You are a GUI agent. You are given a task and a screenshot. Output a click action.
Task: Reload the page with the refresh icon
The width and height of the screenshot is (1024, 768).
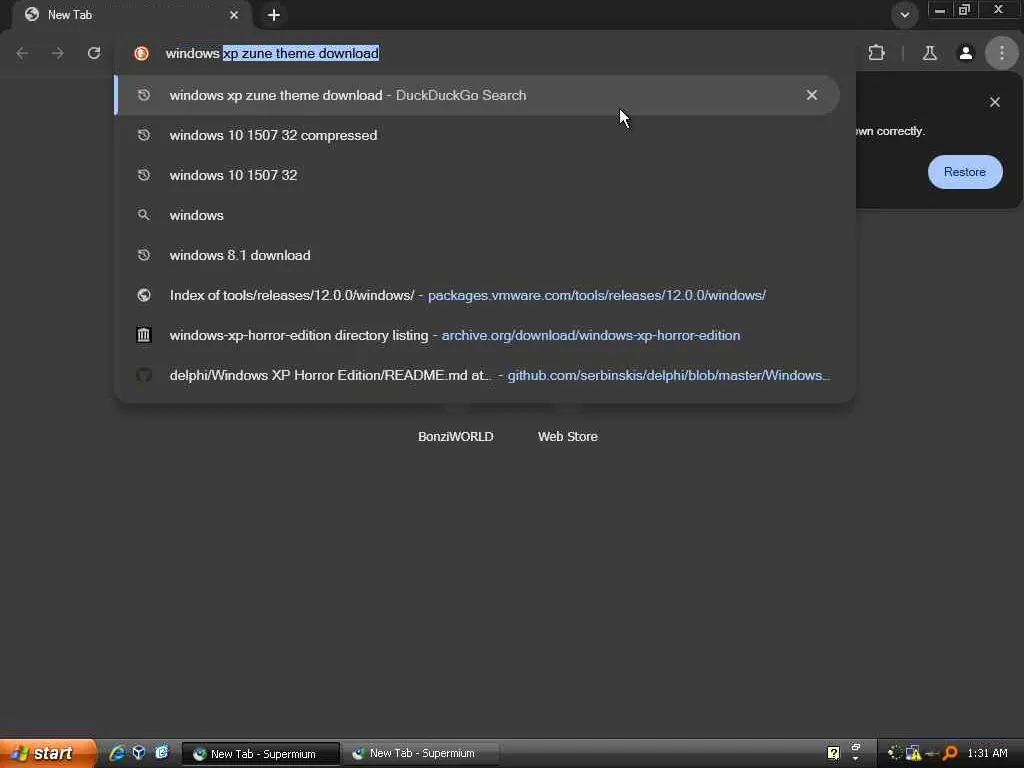pyautogui.click(x=94, y=53)
